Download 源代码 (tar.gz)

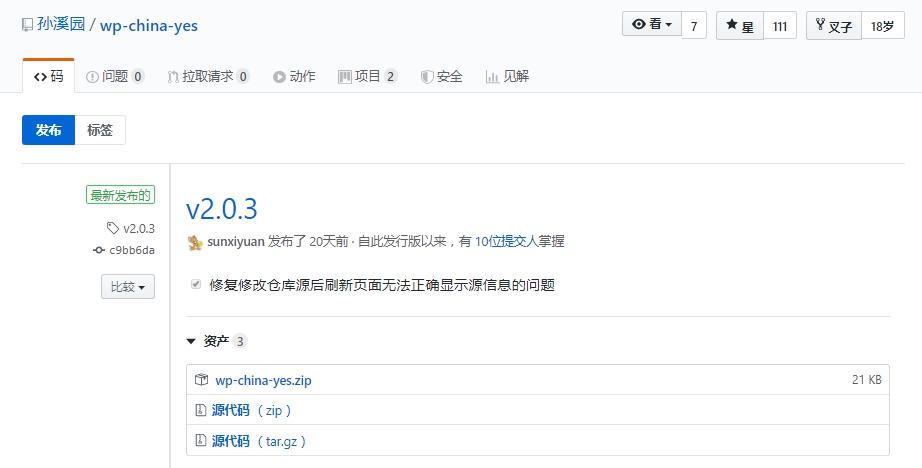(259, 441)
